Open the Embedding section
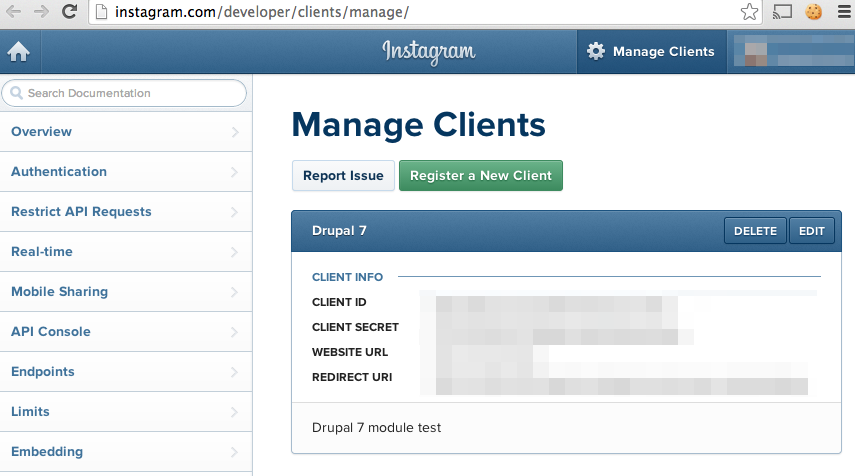 pyautogui.click(x=126, y=451)
